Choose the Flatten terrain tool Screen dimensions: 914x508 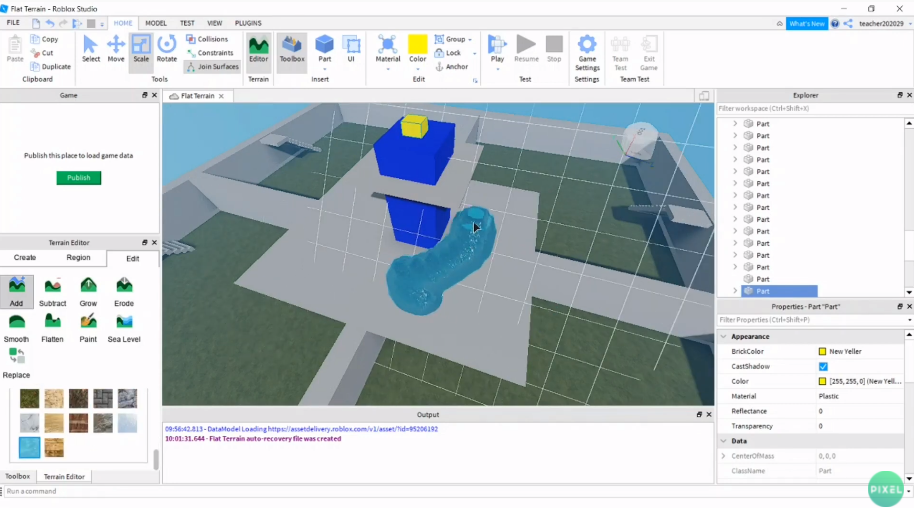tap(52, 328)
